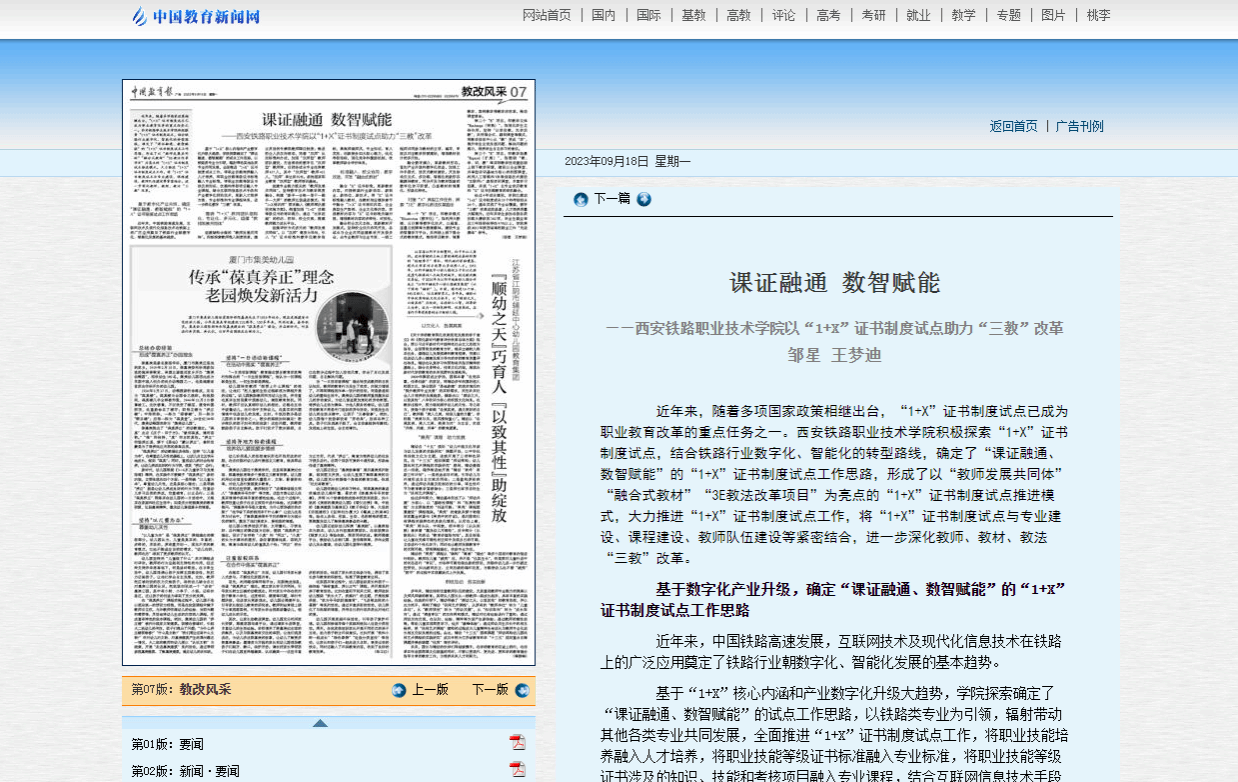
Task: Click the 下一版 next-page arrow icon
Action: pyautogui.click(x=522, y=690)
